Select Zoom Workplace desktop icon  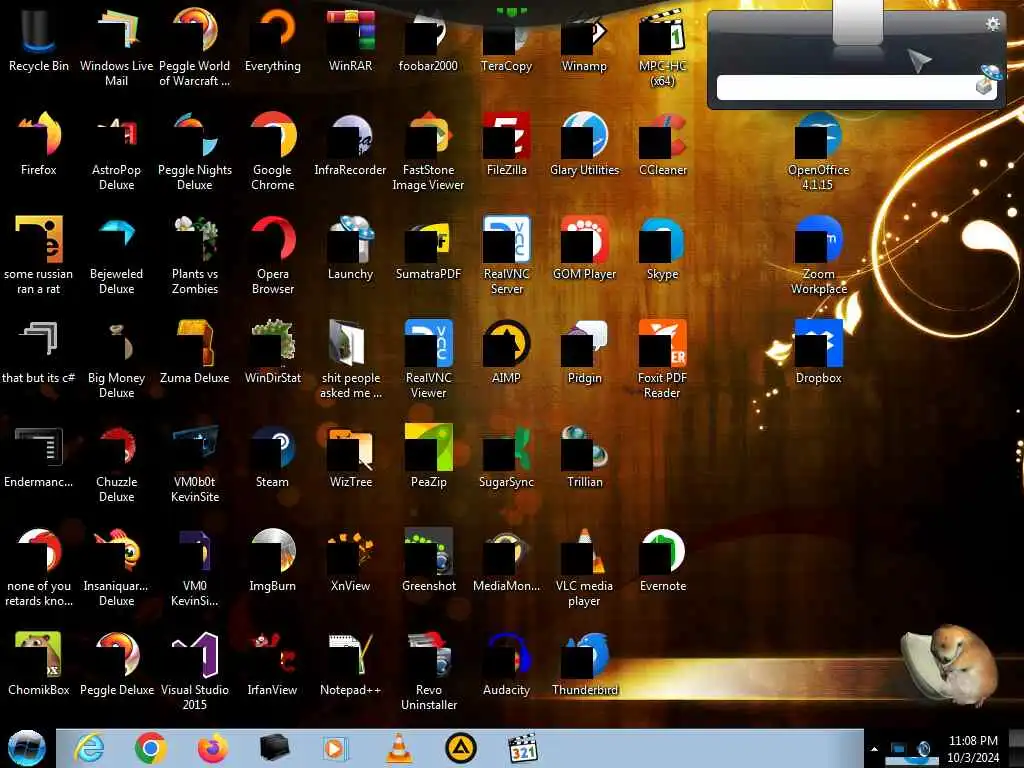(818, 255)
